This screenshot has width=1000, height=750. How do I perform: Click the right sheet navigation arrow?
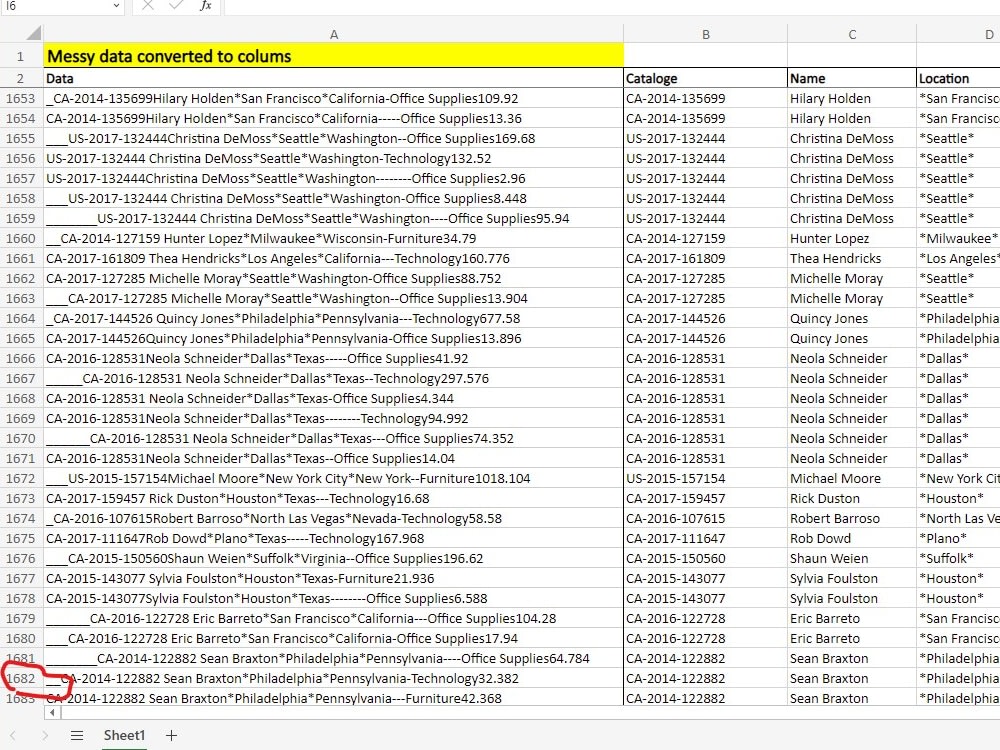45,735
